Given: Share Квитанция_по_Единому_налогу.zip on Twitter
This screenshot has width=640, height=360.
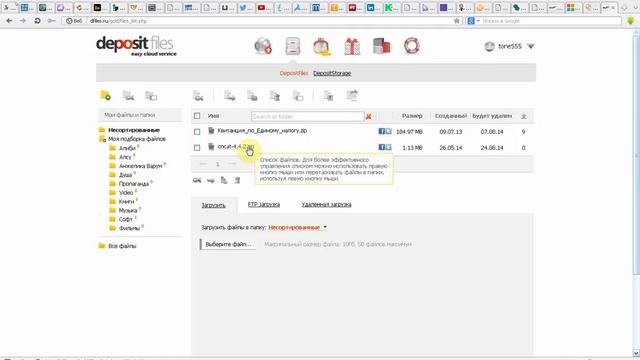Looking at the screenshot, I should [x=388, y=131].
